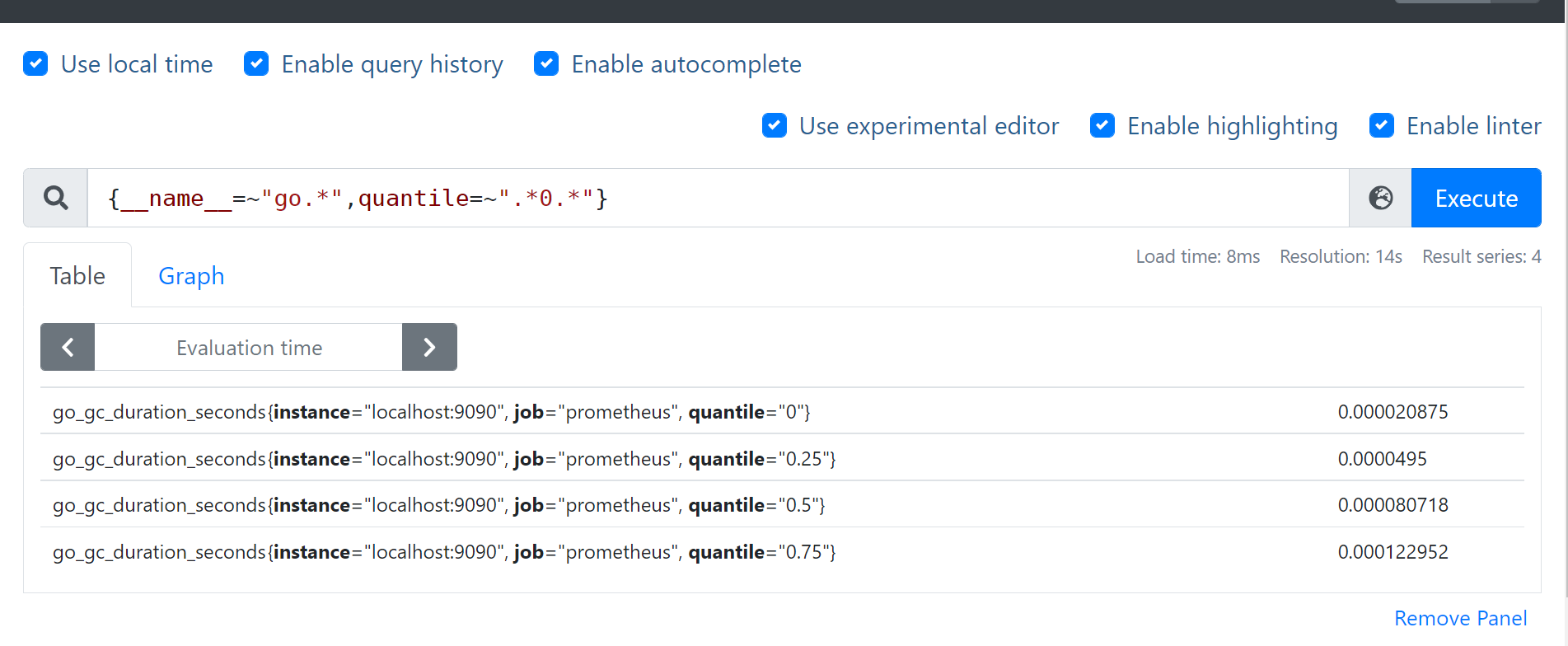Select the quantile="0.25" series row
Screen dimensions: 1568x646
tap(444, 459)
